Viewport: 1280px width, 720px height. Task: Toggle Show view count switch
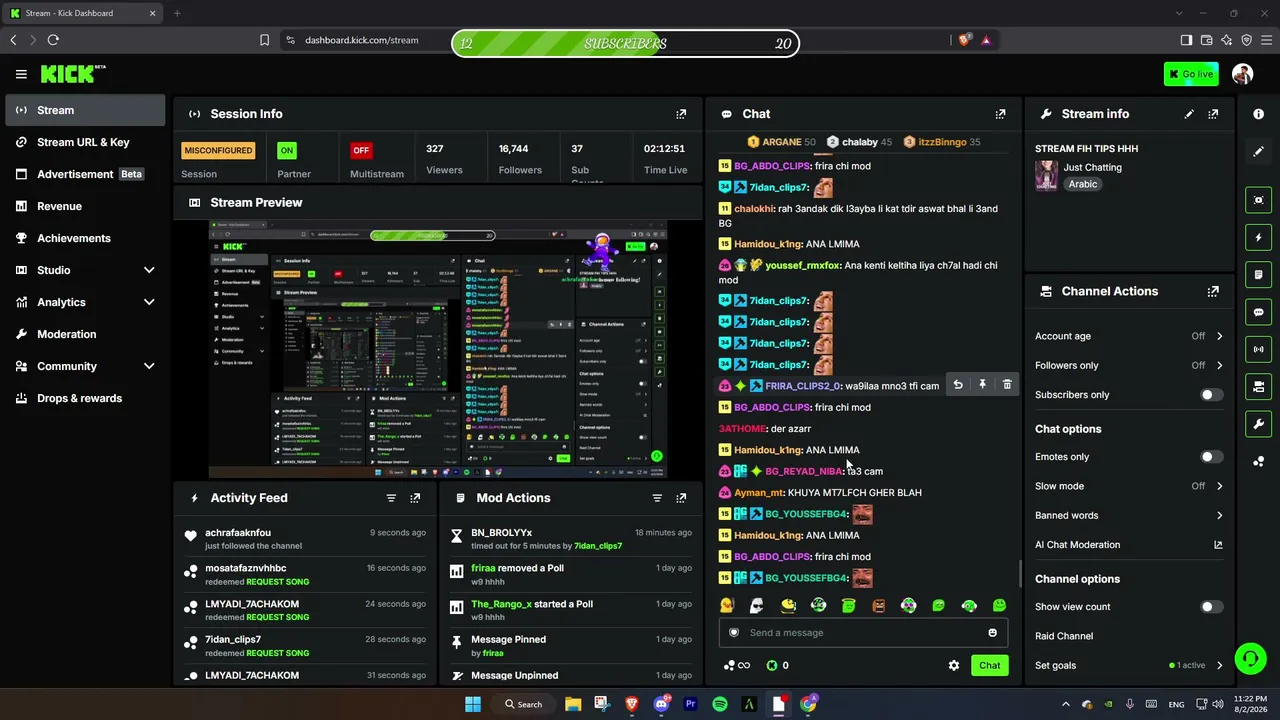[x=1210, y=607]
